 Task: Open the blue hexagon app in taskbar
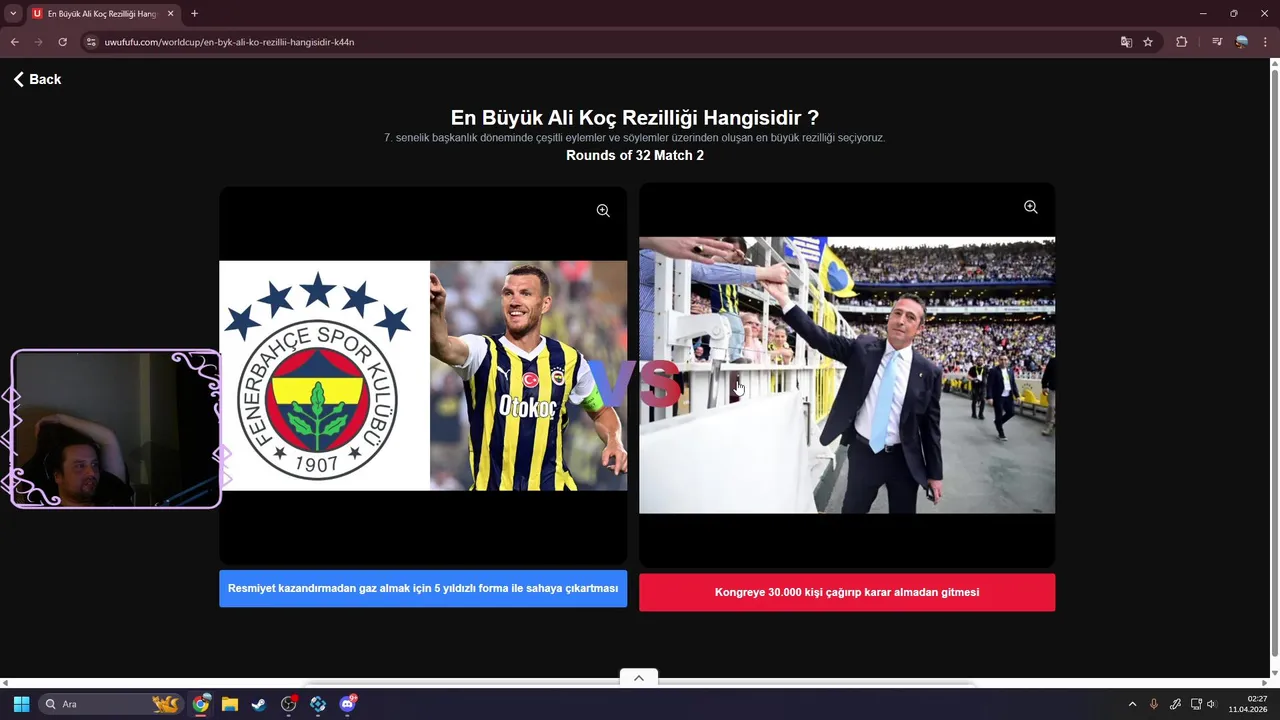[x=318, y=704]
